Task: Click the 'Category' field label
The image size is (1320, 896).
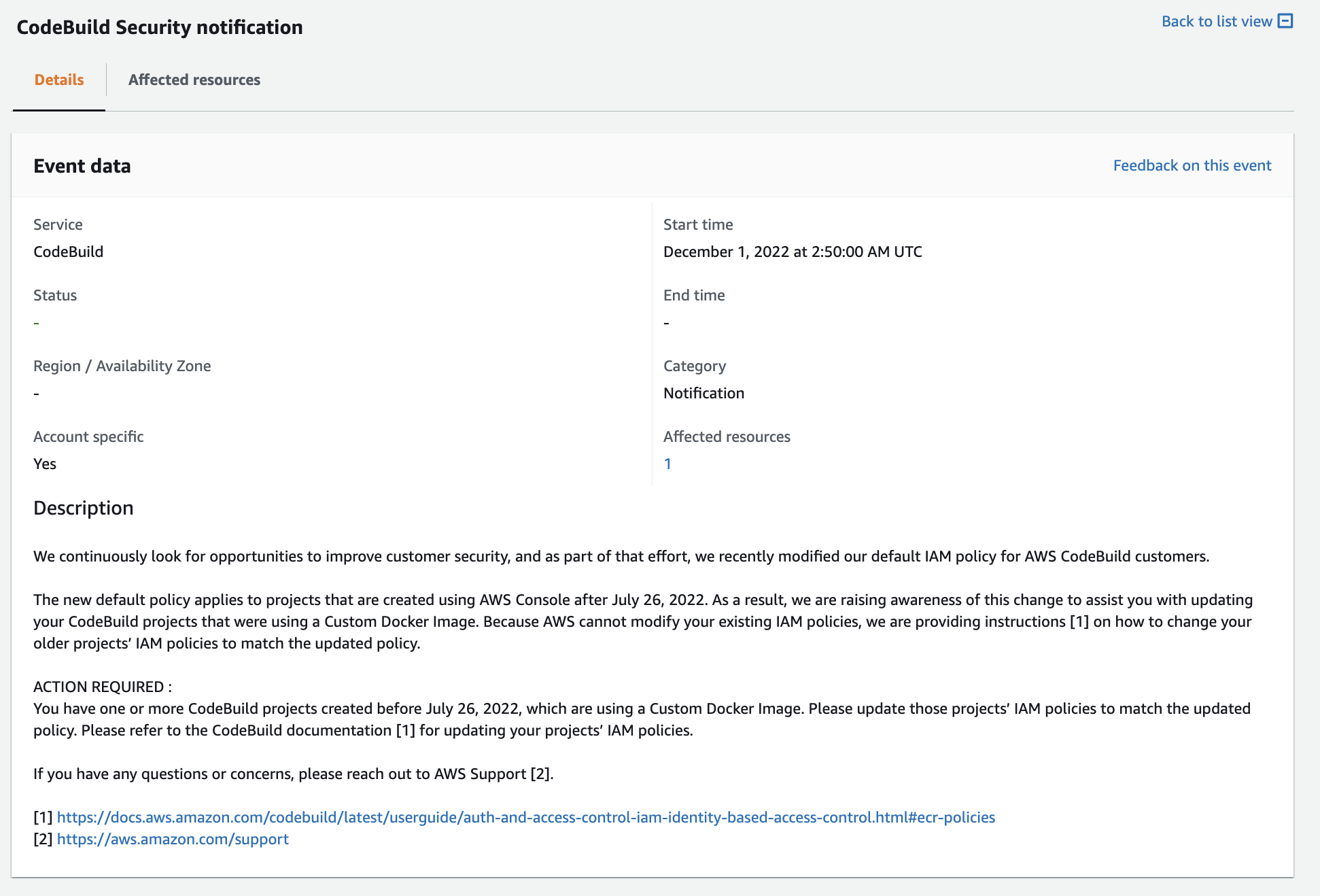Action: [695, 366]
